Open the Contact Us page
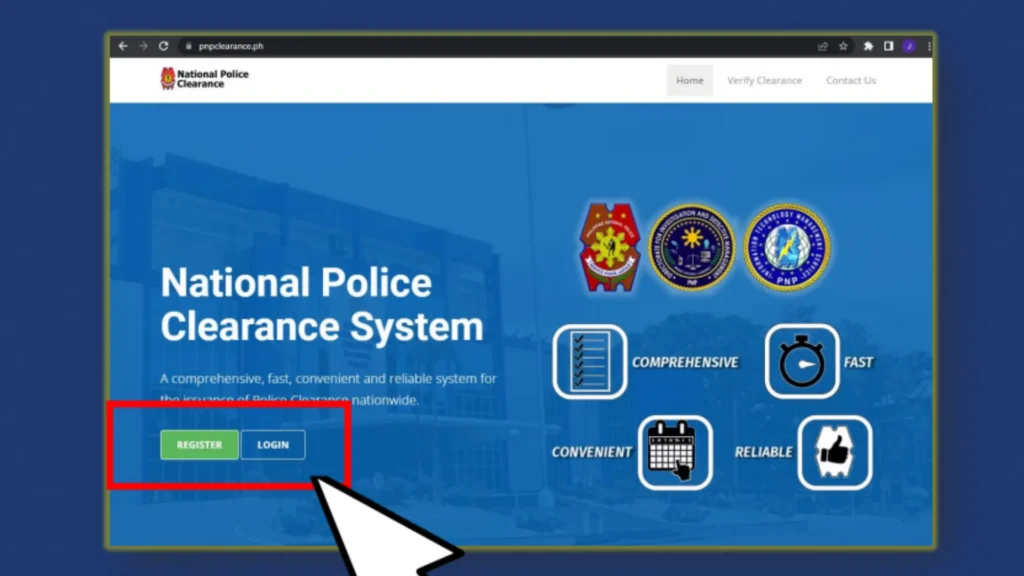Screen dimensions: 1024x576 tap(850, 80)
